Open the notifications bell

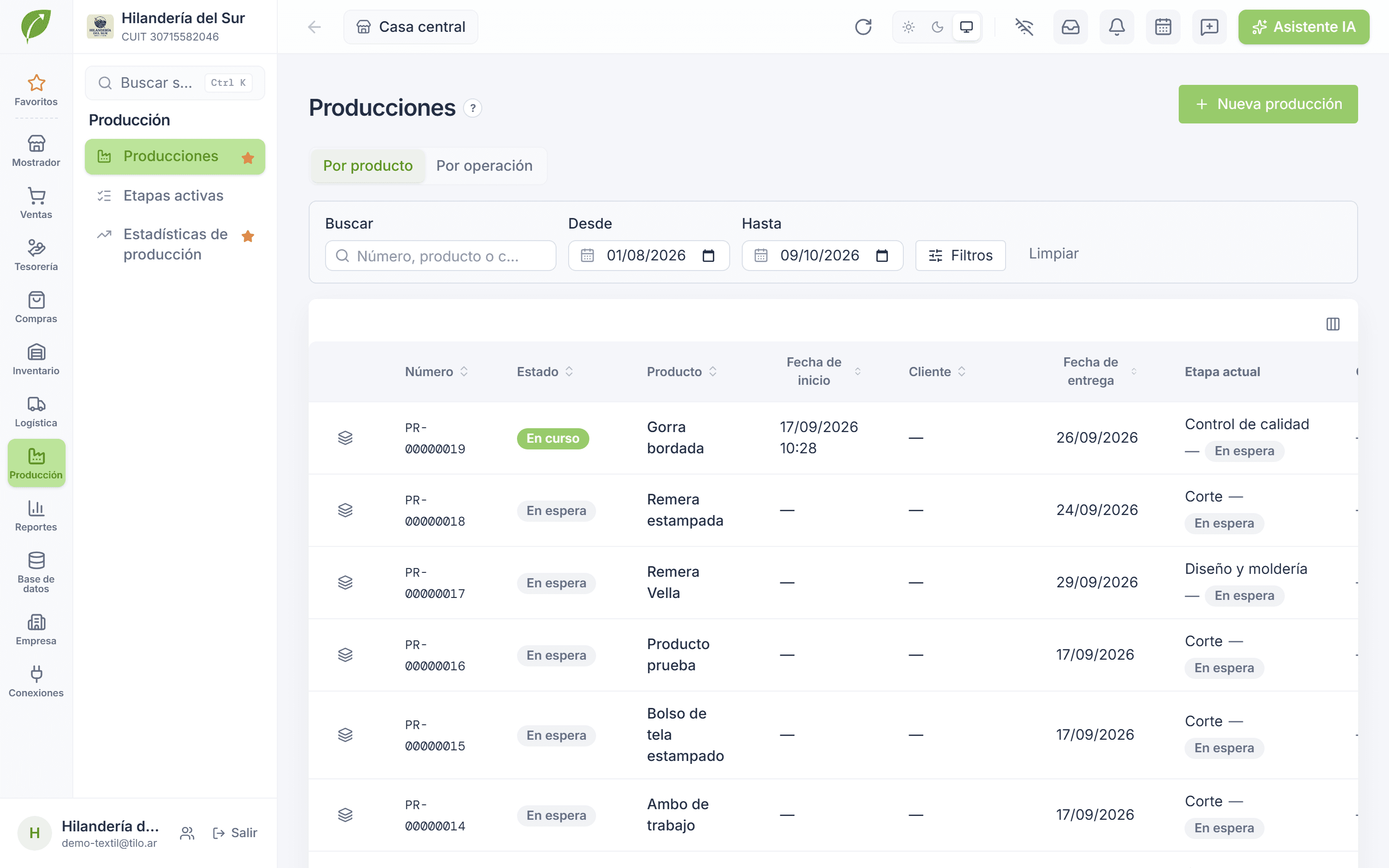click(x=1117, y=27)
